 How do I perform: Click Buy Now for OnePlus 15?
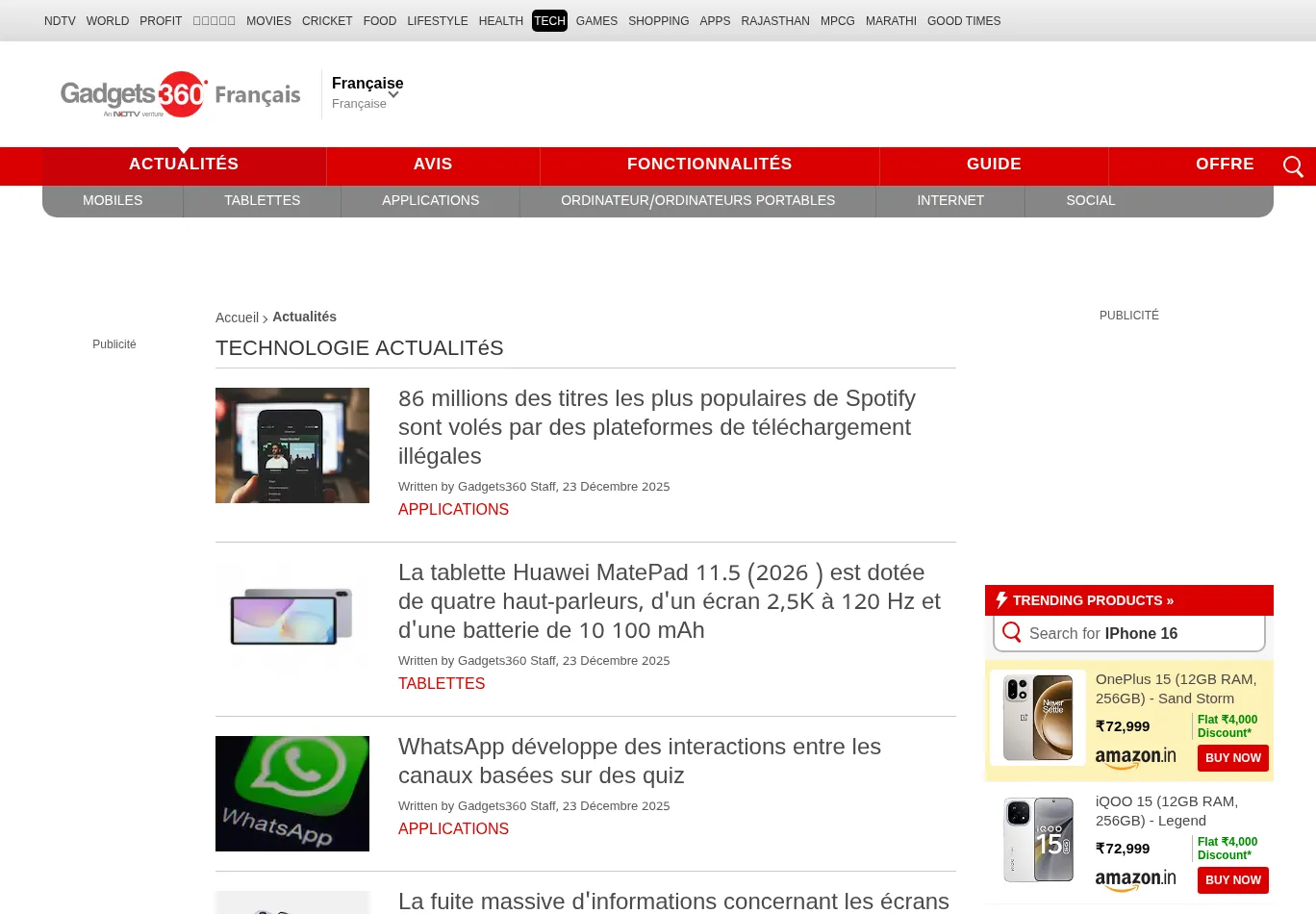(1232, 758)
